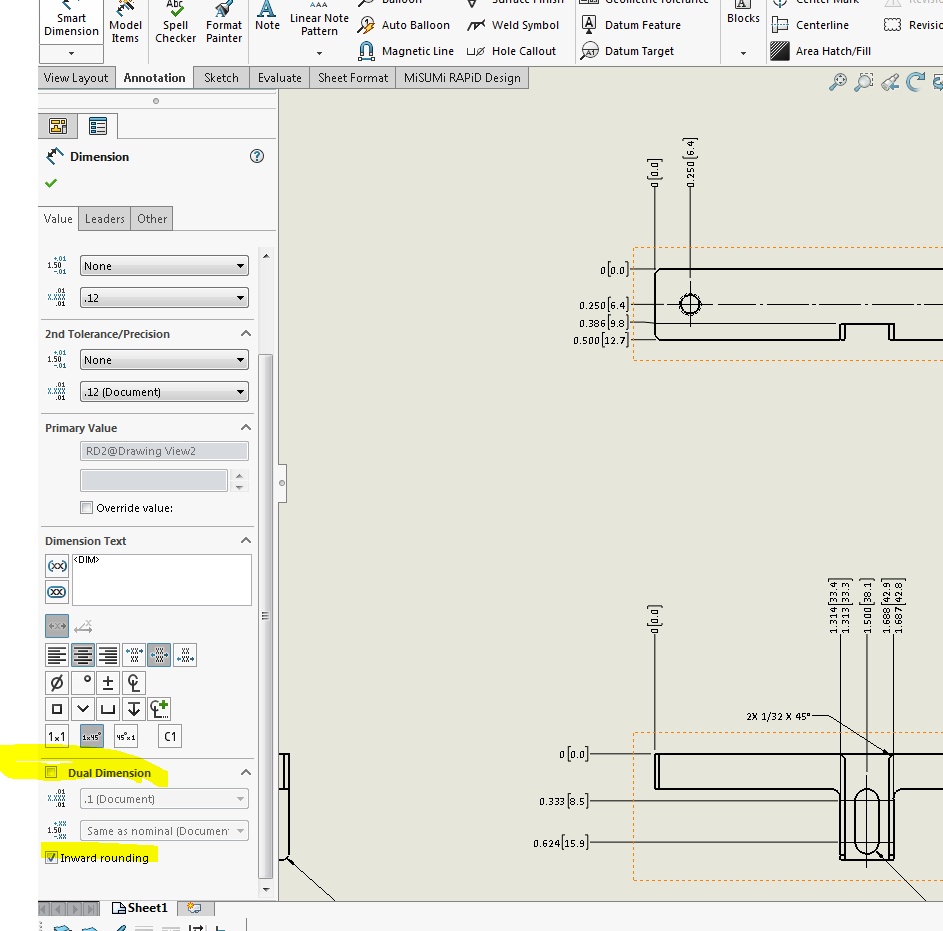The height and width of the screenshot is (931, 943).
Task: Select the Magnetic Line tool
Action: pos(405,51)
